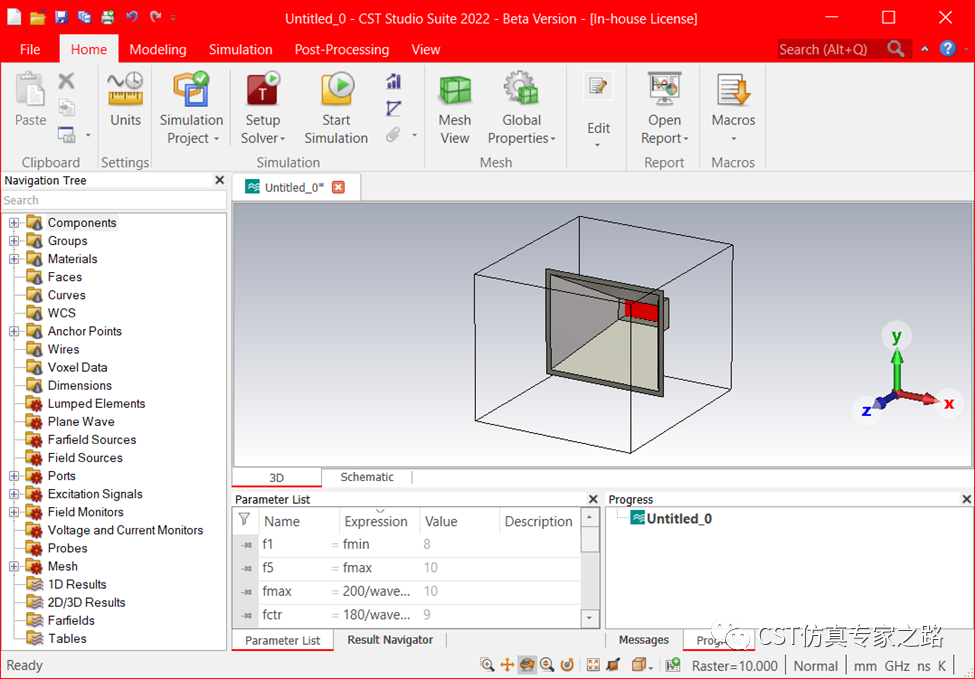Collapse the ribbon with the up arrow

click(x=925, y=48)
